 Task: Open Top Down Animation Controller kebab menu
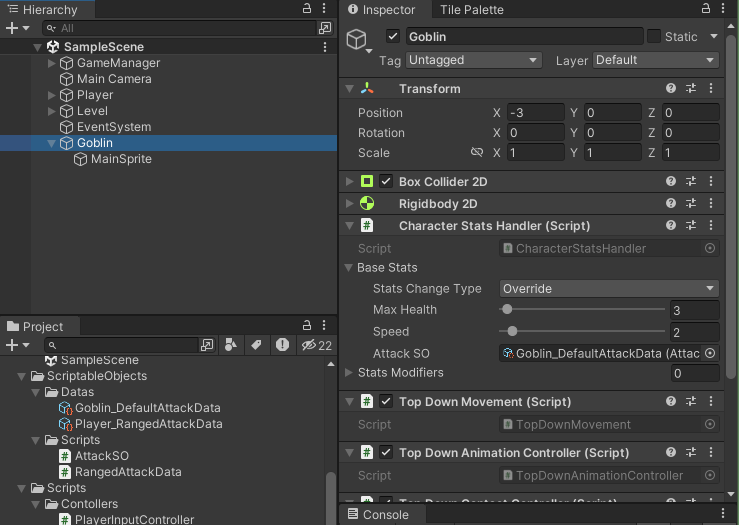click(x=711, y=452)
